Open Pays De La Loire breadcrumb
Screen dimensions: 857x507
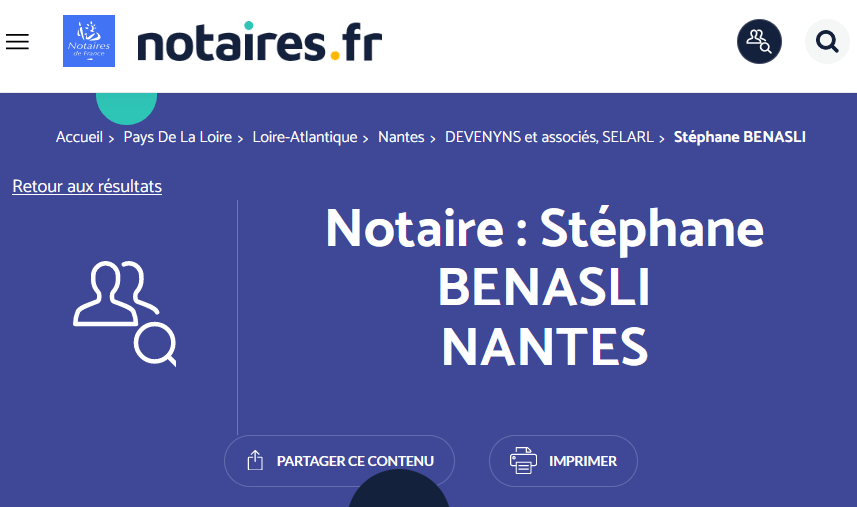coord(177,137)
